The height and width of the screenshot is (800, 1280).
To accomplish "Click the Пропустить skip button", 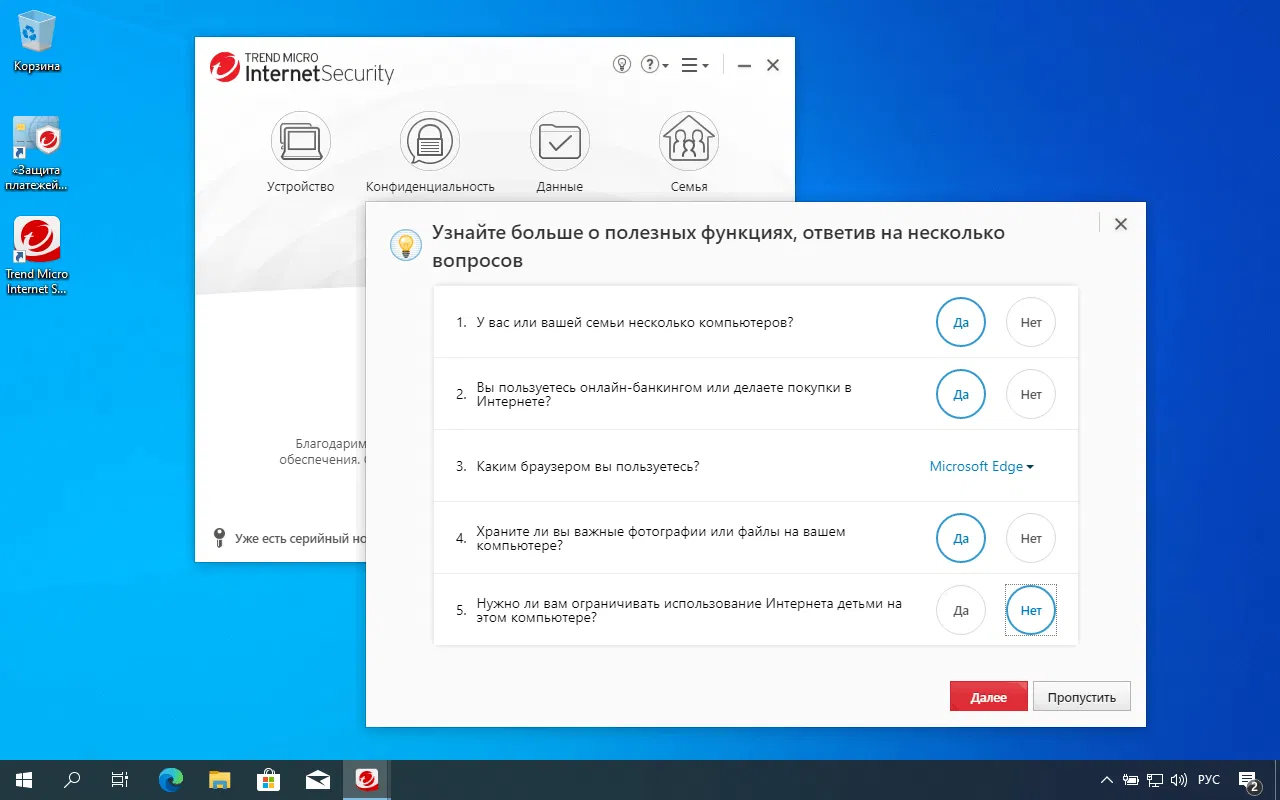I will point(1082,697).
